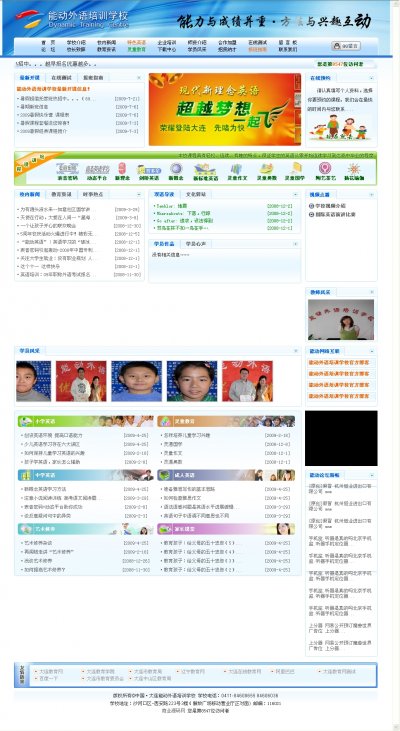The width and height of the screenshot is (400, 731).
Task: Click the black video player area
Action: coord(341,438)
